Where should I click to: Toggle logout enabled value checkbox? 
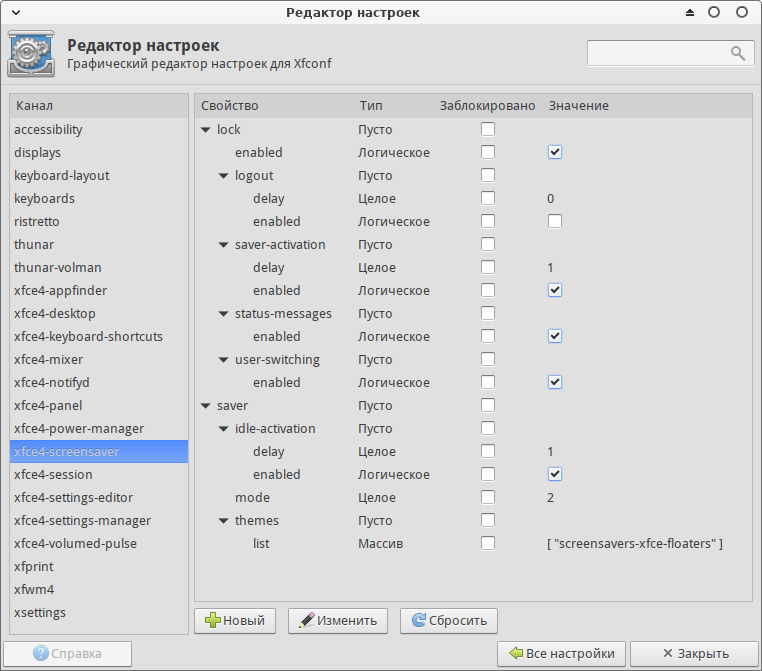point(554,221)
